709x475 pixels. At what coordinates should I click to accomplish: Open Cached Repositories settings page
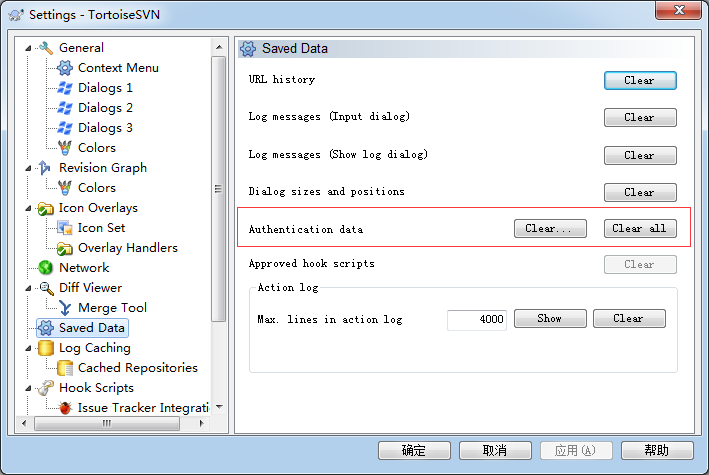pos(138,368)
